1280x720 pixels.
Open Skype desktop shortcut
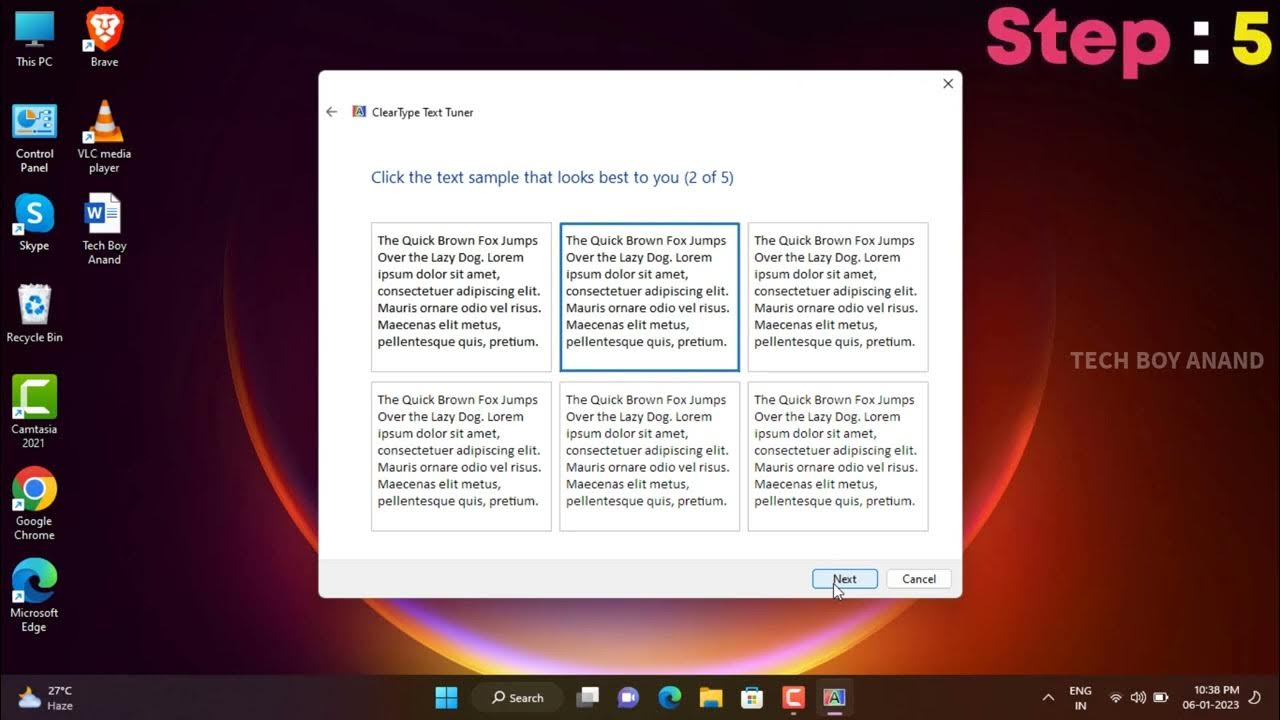[34, 224]
